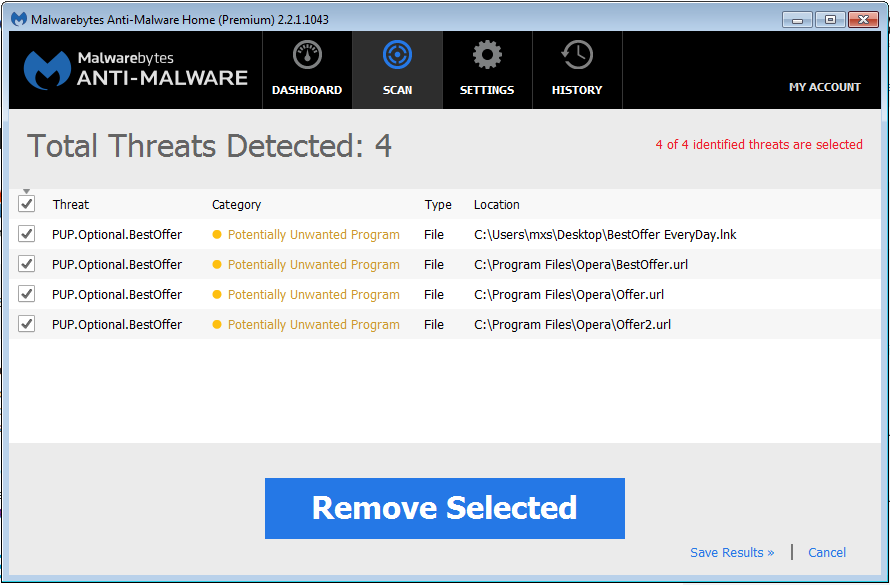This screenshot has height=585, width=890.
Task: Click the Scan target icon
Action: coord(397,55)
